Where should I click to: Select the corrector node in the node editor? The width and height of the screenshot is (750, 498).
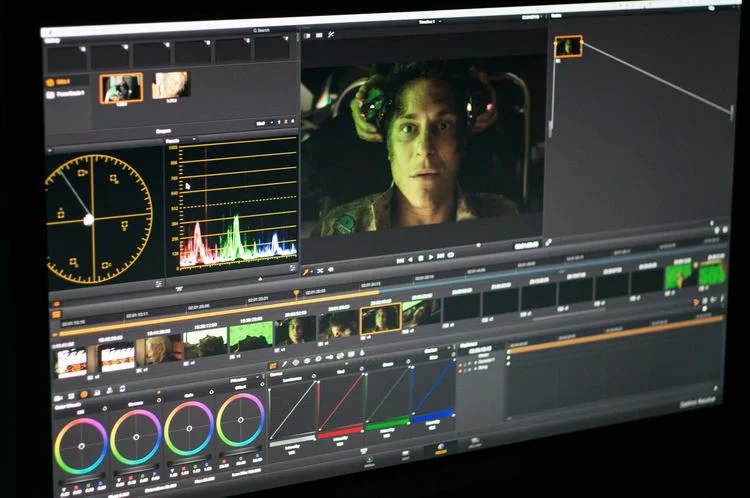point(568,46)
